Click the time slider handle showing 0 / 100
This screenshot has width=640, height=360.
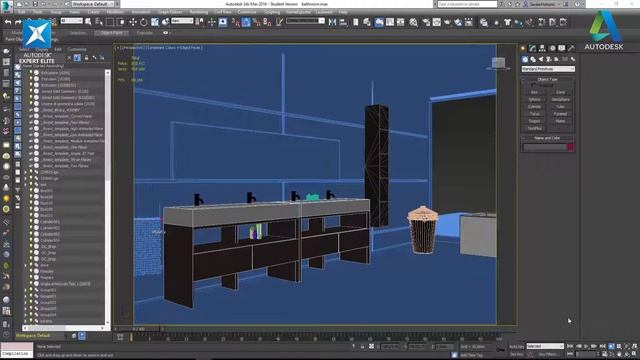click(139, 329)
